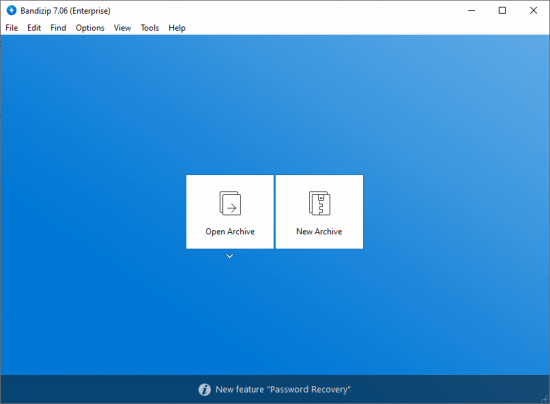Viewport: 550px width, 404px height.
Task: Click the "Bandizip 7.06 (Enterprise)" title text
Action: coord(65,11)
